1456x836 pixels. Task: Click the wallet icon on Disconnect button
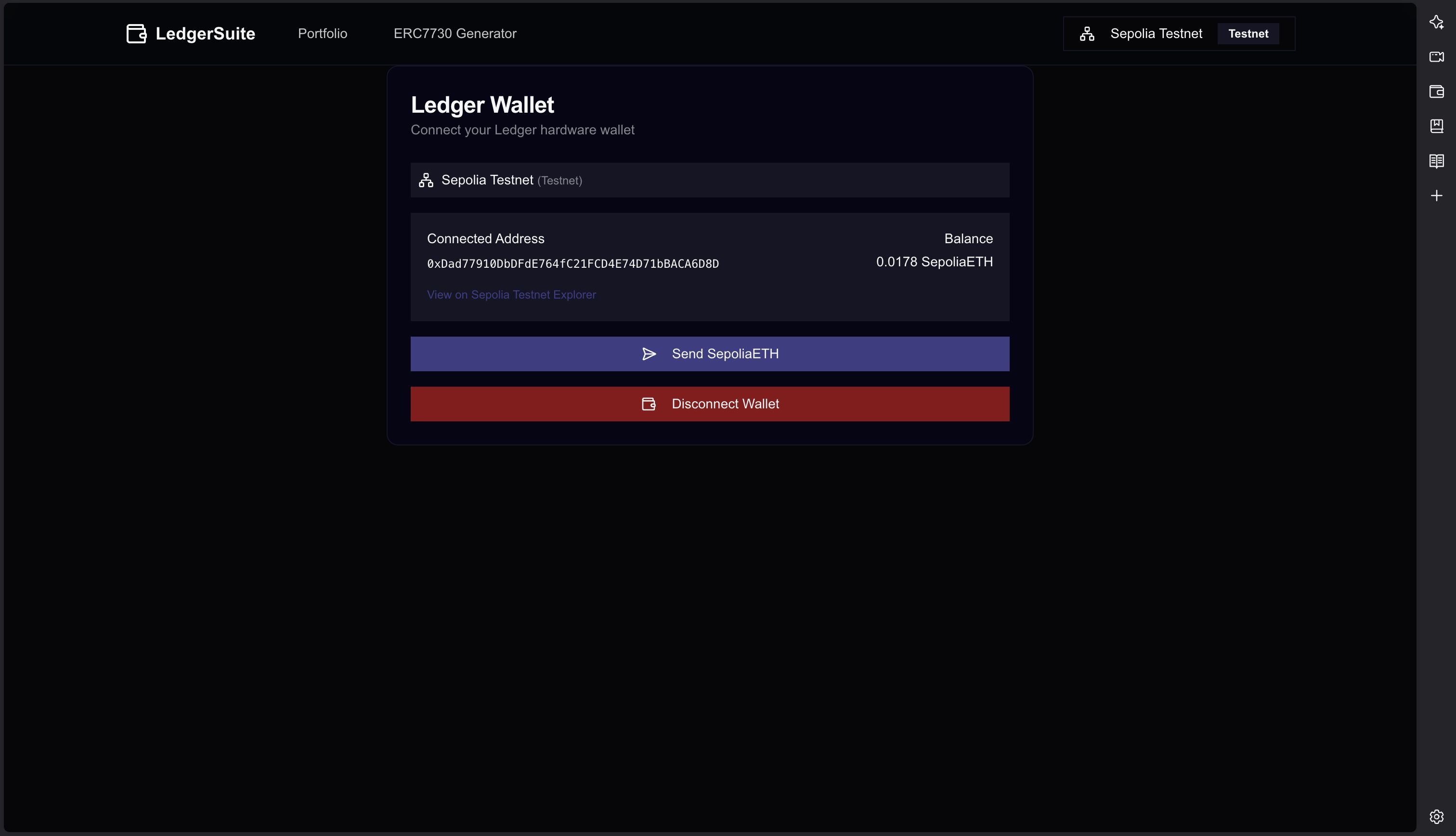(649, 404)
